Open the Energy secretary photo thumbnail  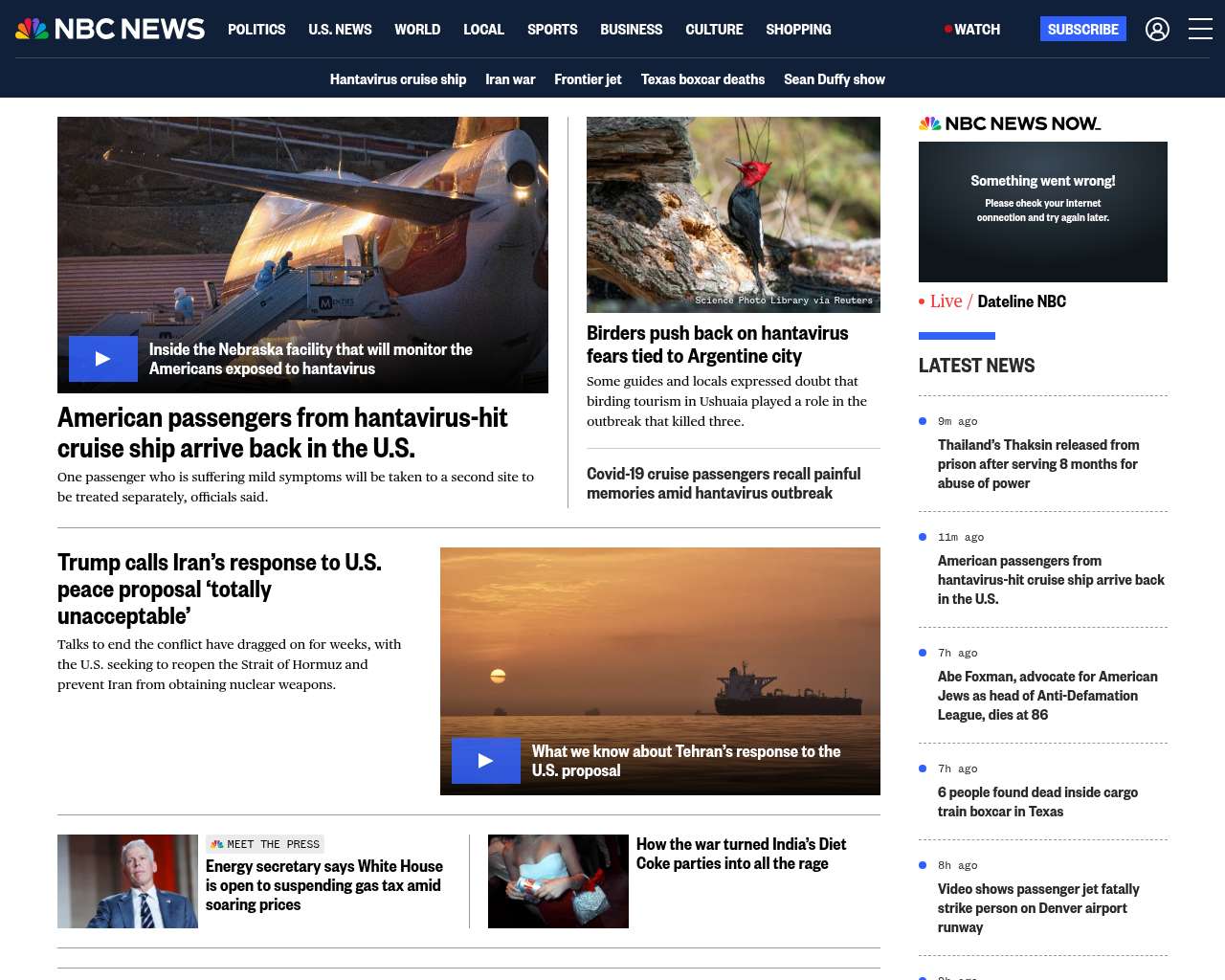(x=127, y=881)
